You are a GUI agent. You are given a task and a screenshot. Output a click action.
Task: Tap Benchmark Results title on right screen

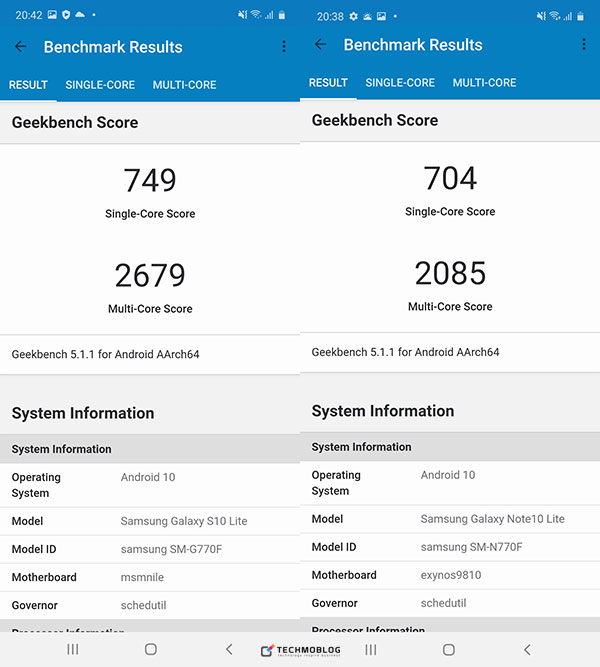413,45
